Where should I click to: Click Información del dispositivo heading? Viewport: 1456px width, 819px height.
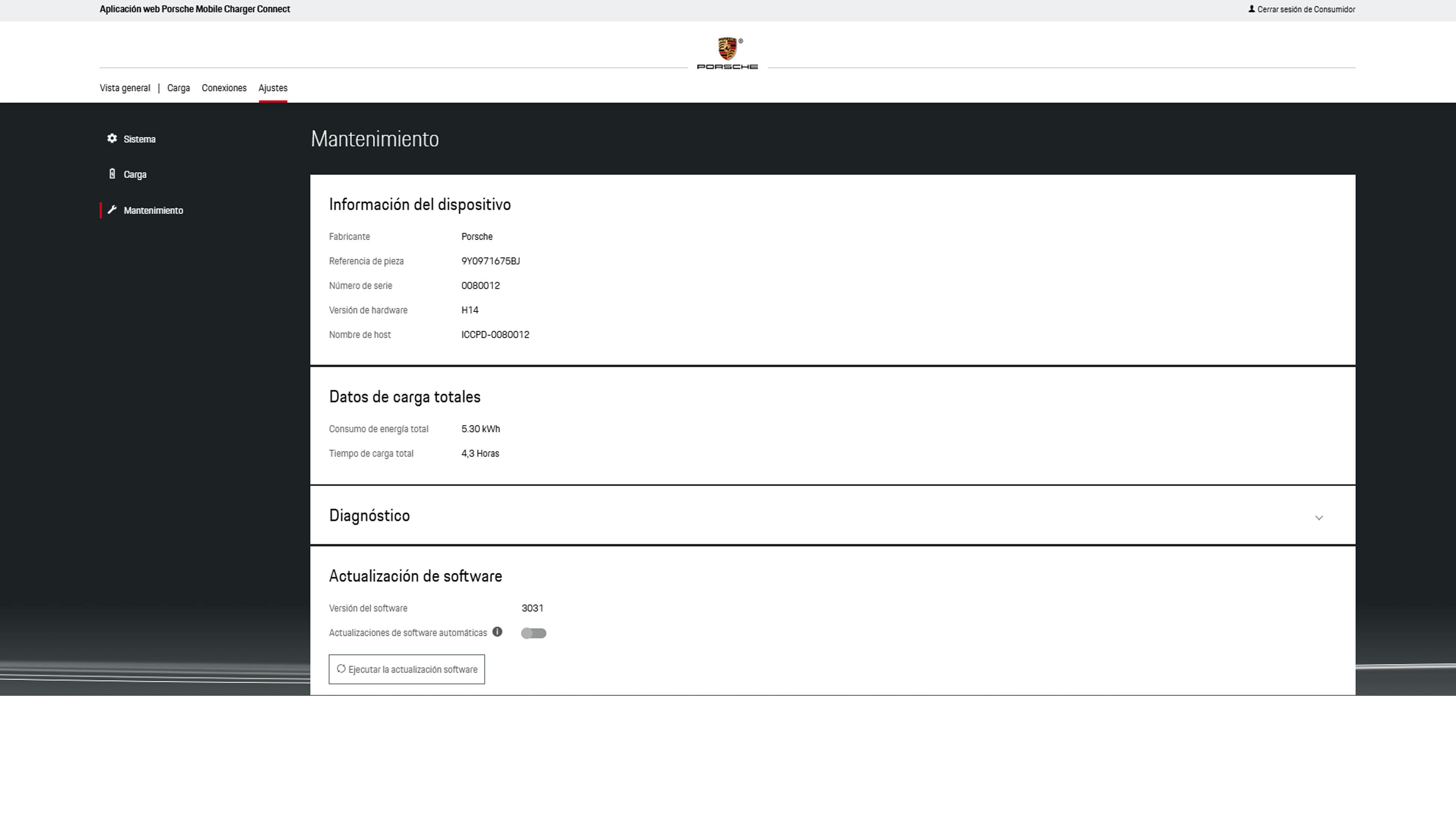point(420,205)
